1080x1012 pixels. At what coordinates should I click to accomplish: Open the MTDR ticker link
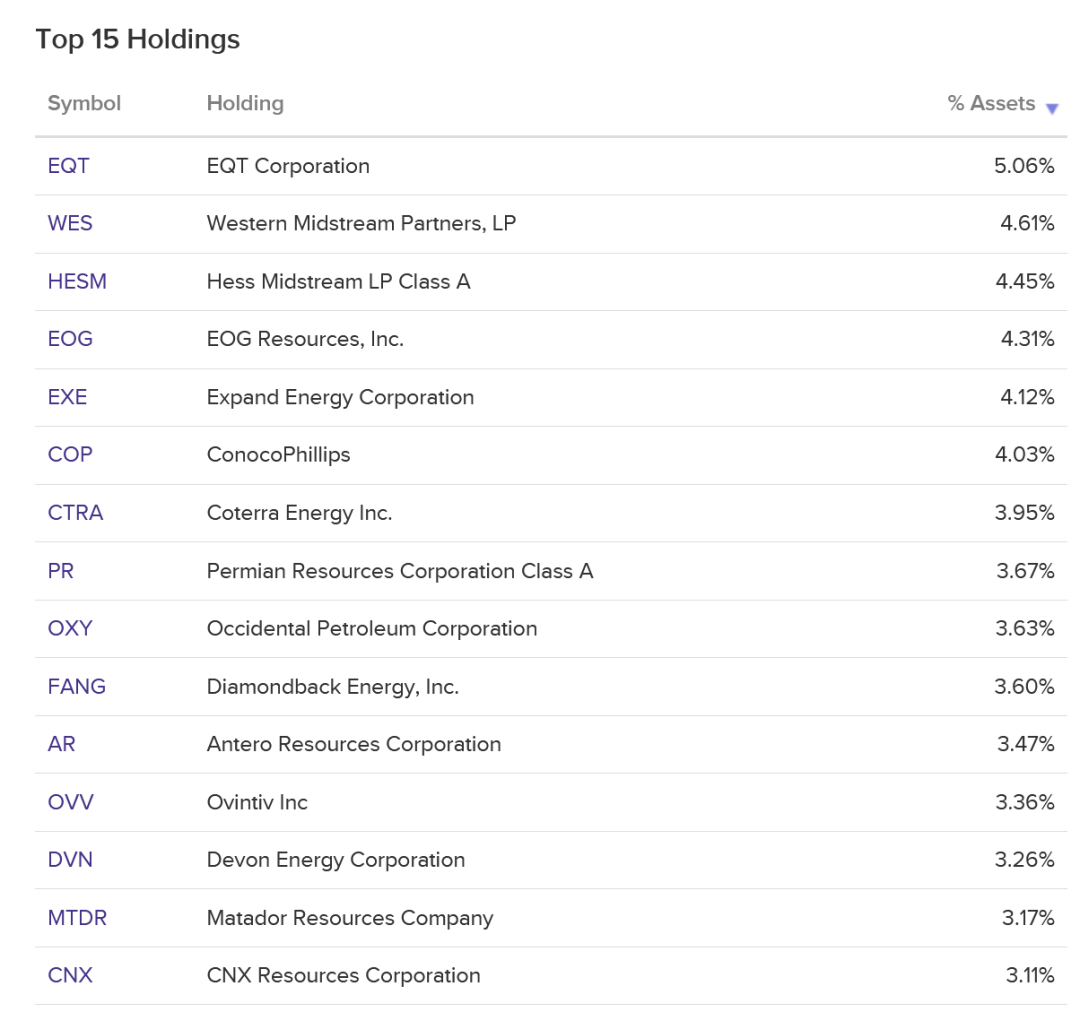(77, 918)
